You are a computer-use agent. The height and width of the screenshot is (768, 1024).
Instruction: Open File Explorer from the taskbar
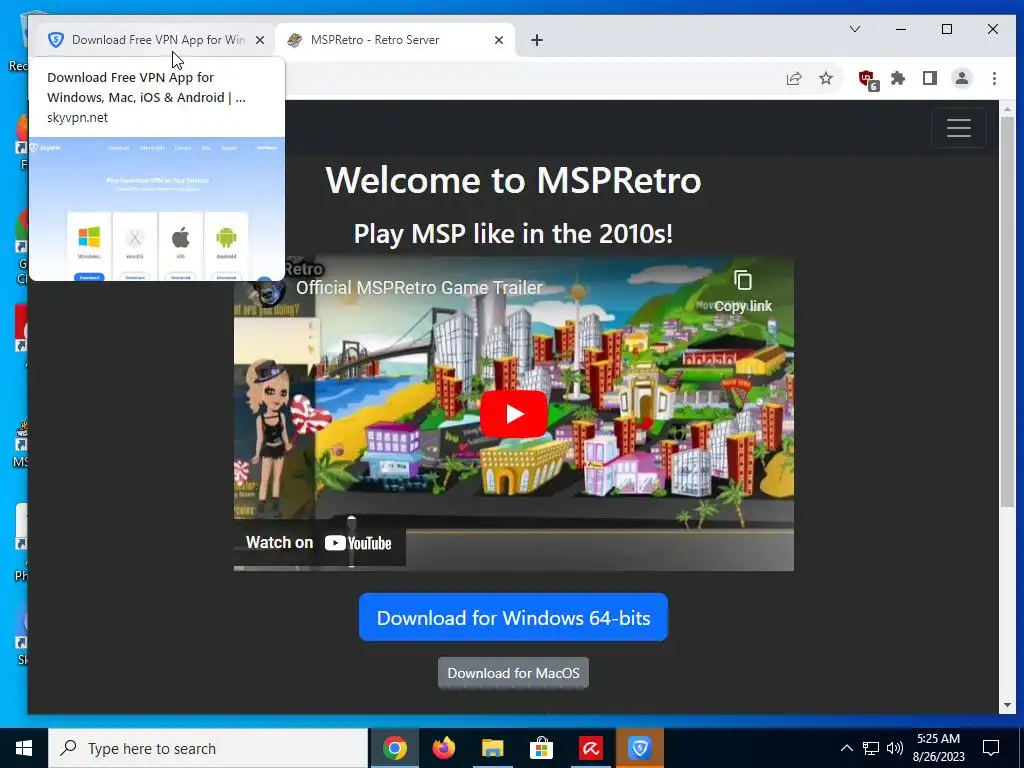(x=492, y=748)
